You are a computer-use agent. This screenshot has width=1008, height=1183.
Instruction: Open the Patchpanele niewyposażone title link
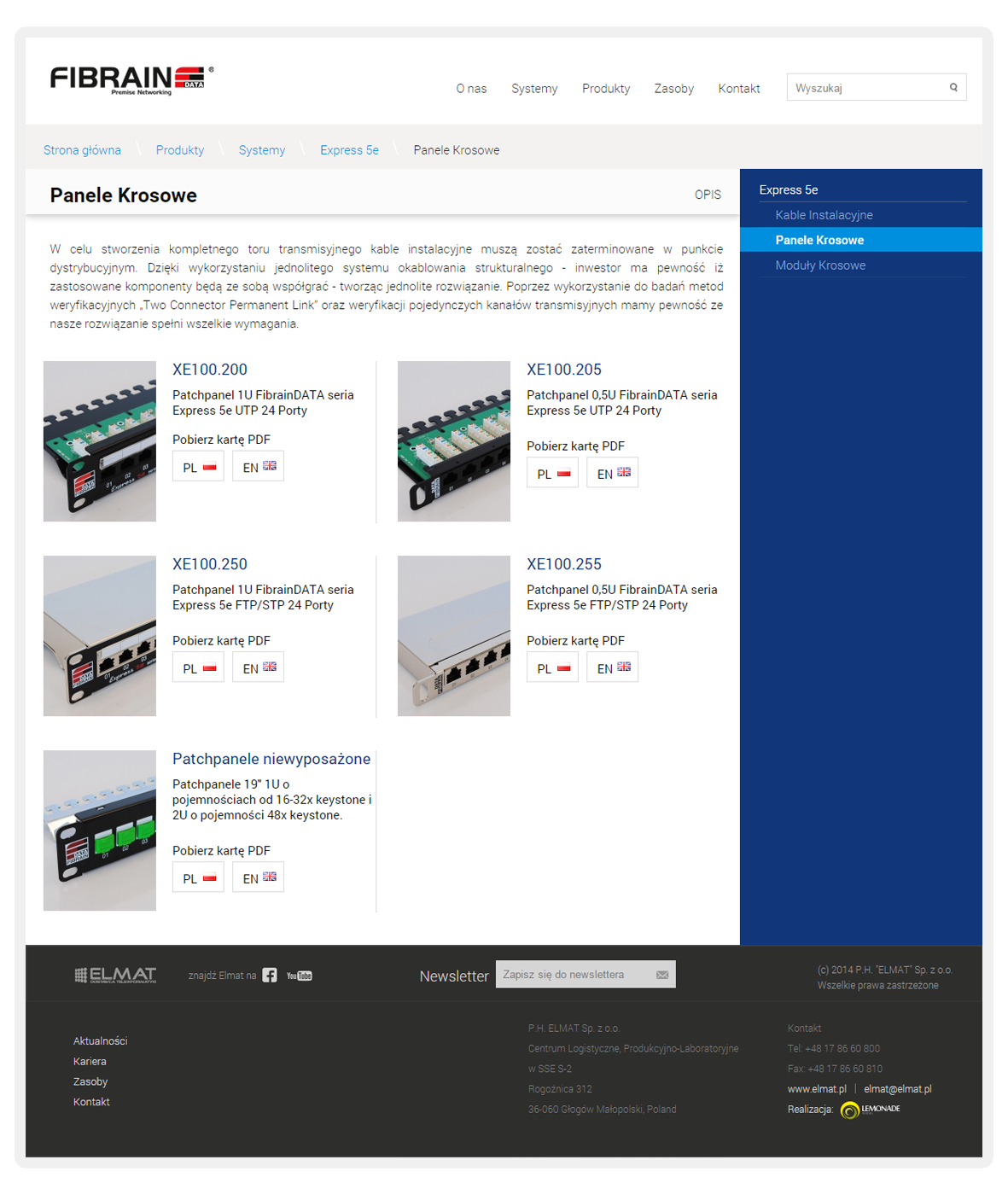point(271,759)
